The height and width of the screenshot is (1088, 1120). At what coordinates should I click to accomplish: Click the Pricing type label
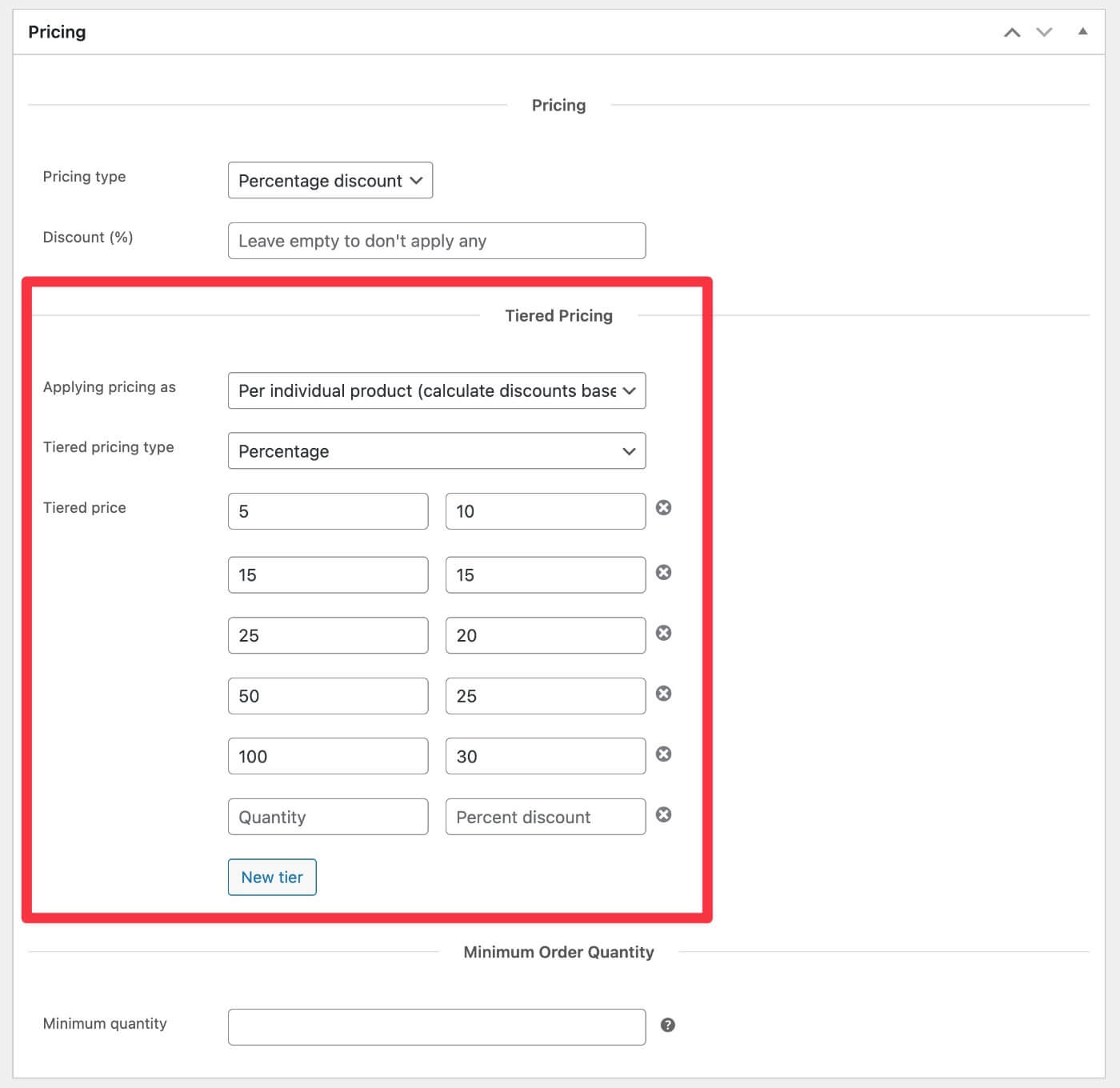[84, 177]
